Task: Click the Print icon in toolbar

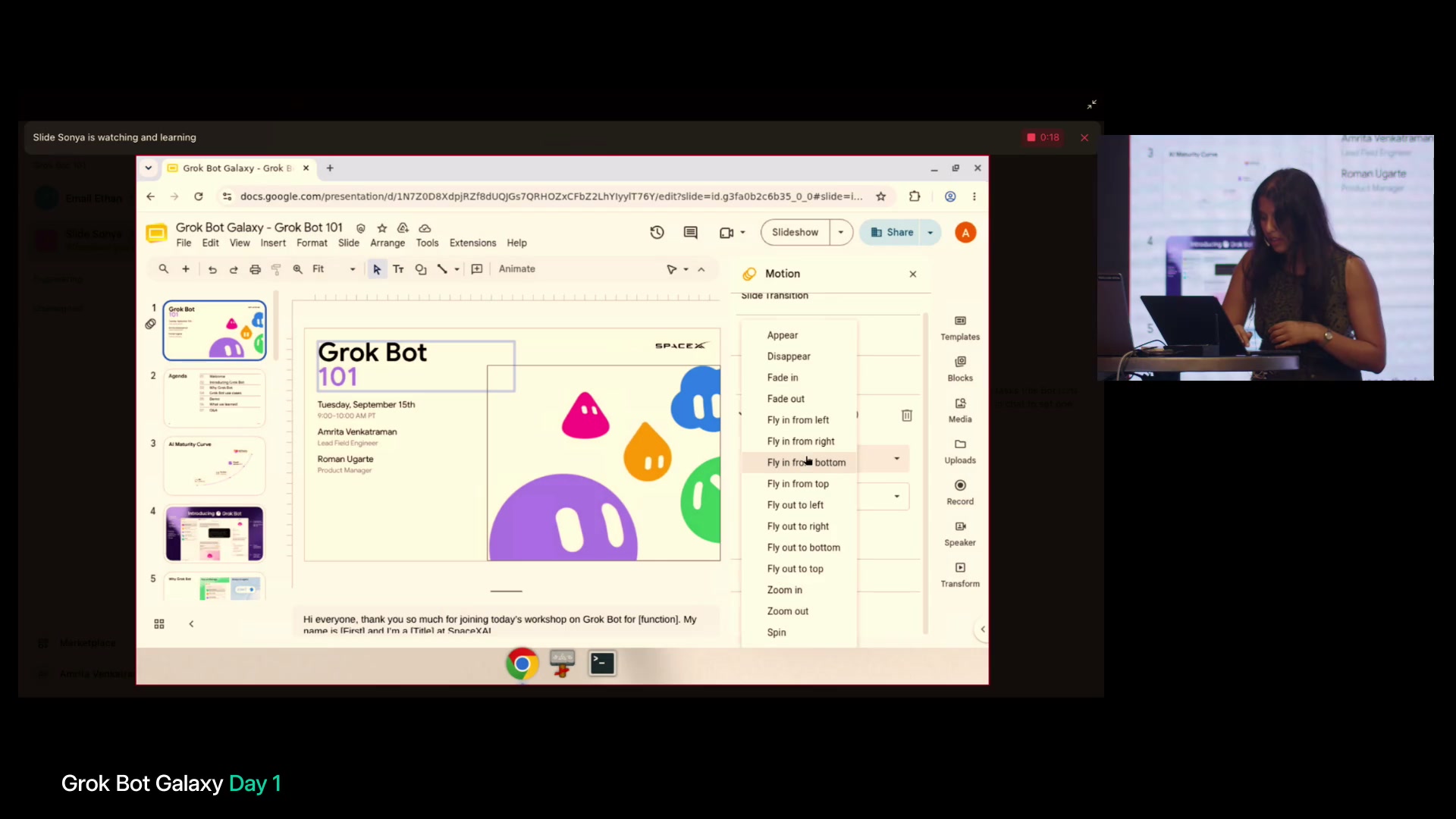Action: tap(255, 269)
